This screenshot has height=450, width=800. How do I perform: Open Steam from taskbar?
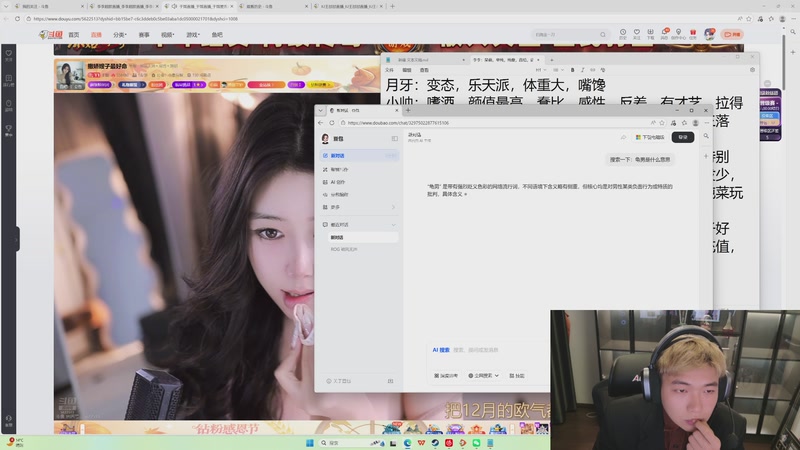435,443
